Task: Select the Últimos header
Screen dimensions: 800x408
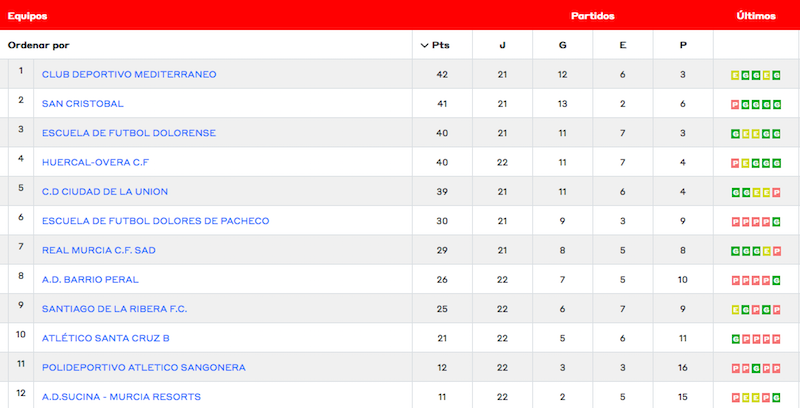Action: pos(755,16)
